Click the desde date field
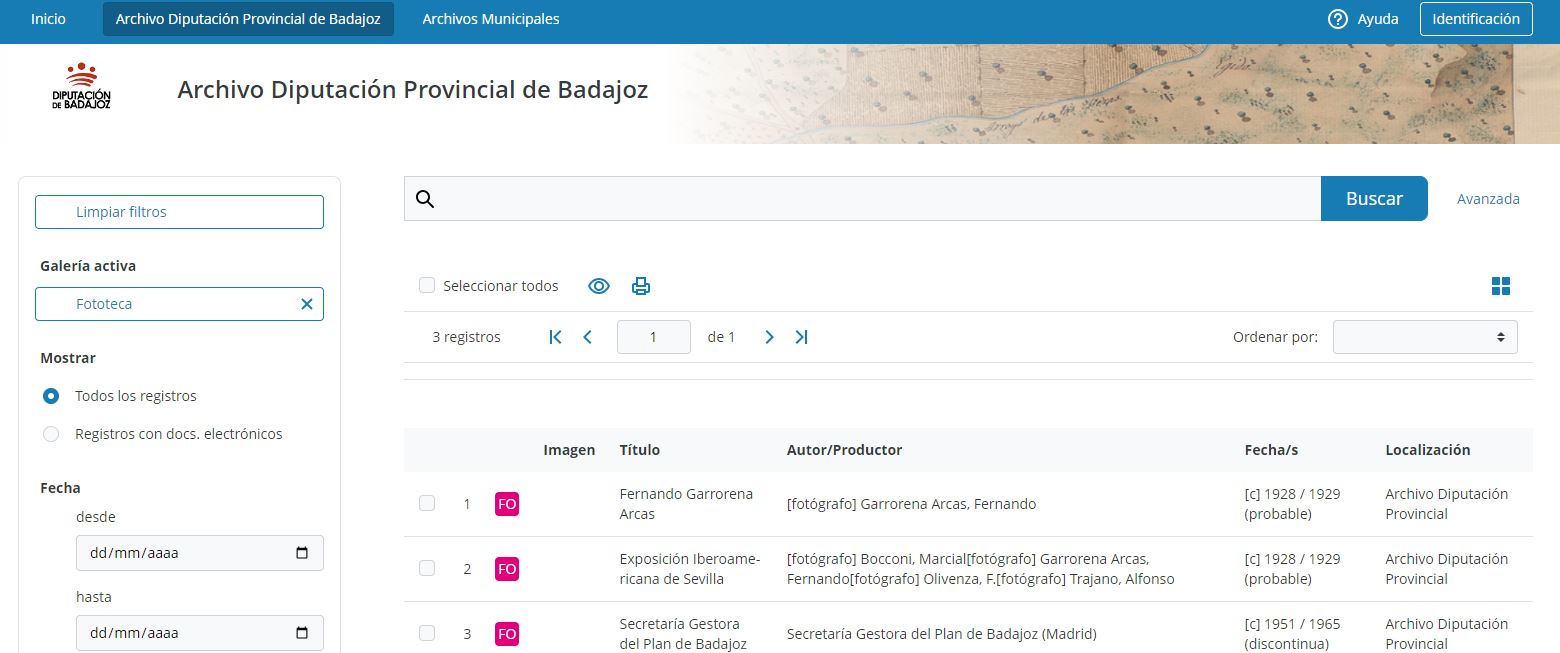Viewport: 1560px width, 653px height. [199, 552]
